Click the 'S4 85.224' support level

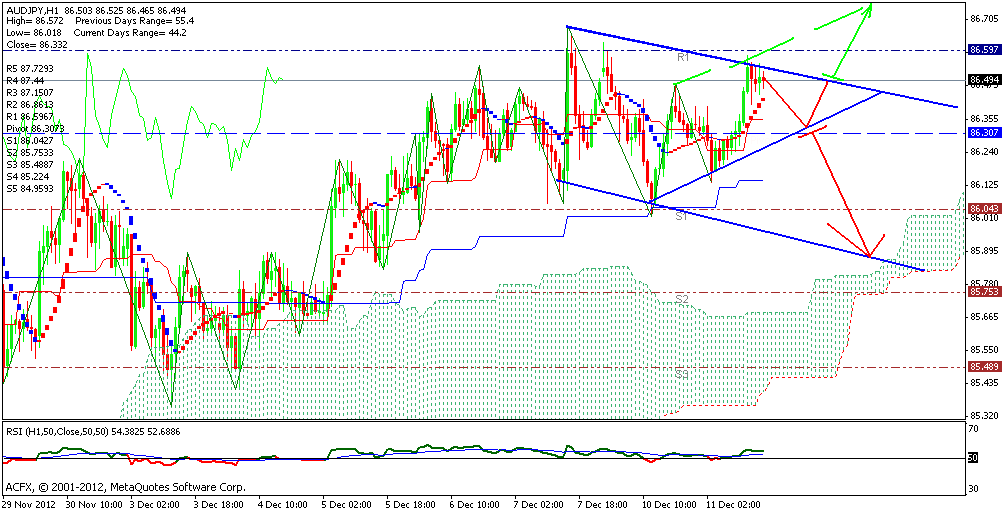pos(27,175)
